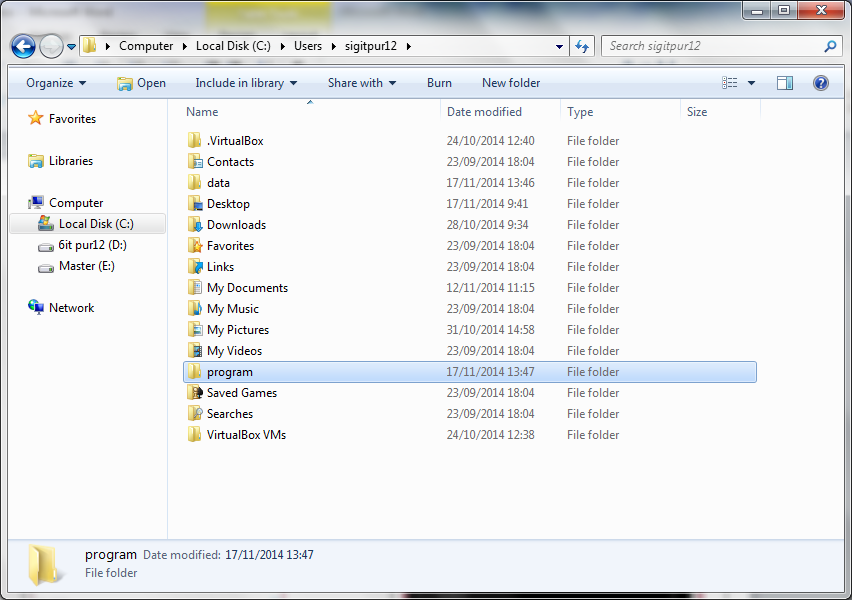Click the VirtualBox VMs folder icon
The height and width of the screenshot is (600, 852).
pyautogui.click(x=195, y=435)
